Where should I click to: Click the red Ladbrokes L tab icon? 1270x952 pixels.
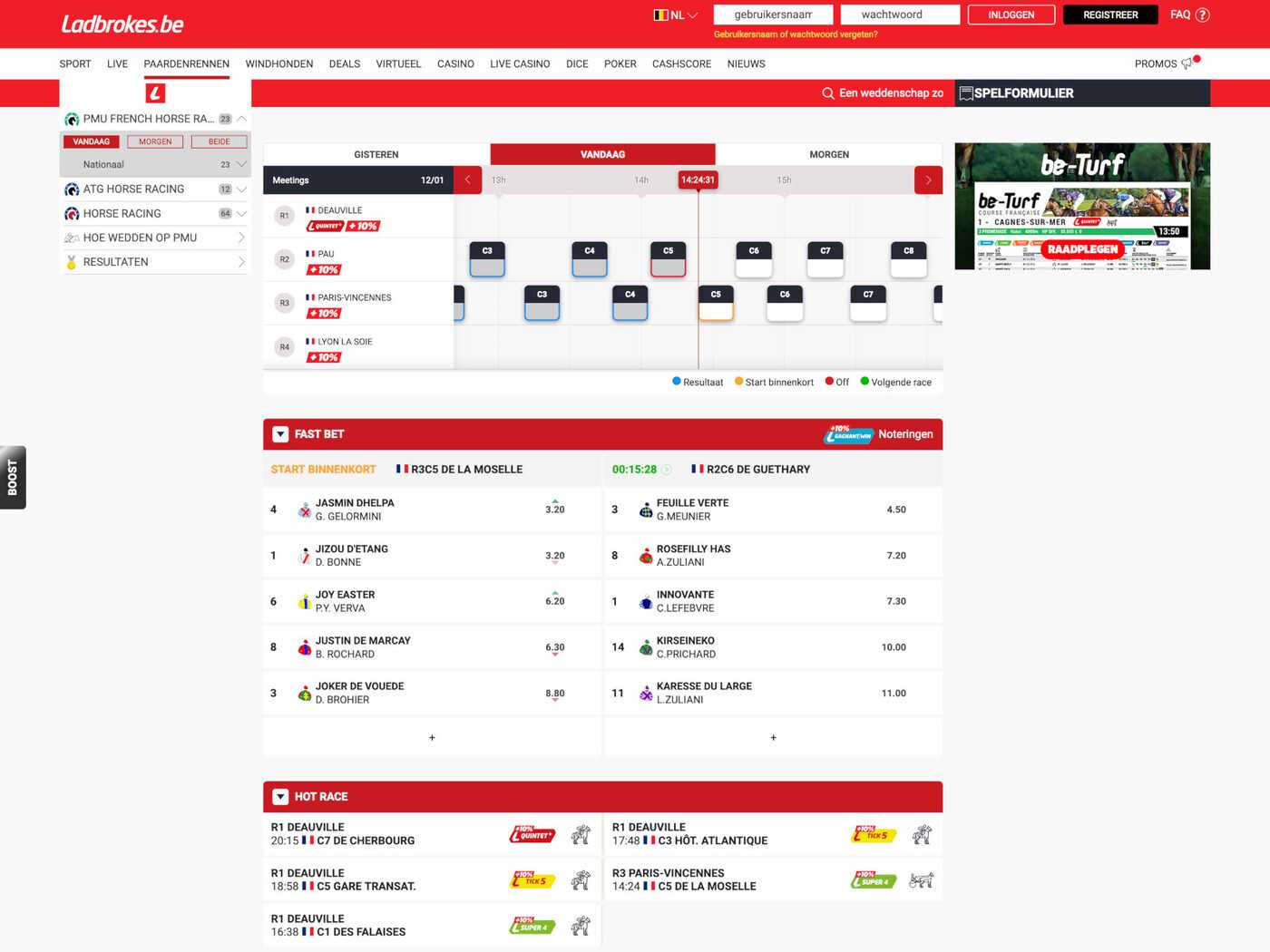155,93
